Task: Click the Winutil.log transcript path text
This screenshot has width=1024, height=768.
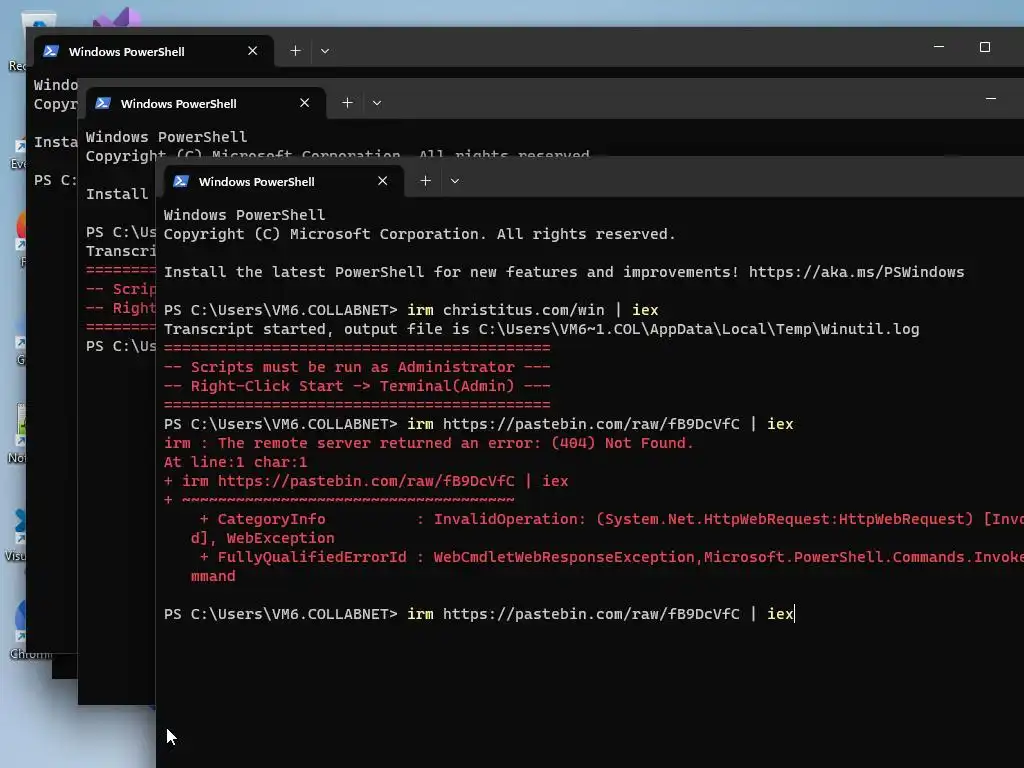Action: point(699,328)
